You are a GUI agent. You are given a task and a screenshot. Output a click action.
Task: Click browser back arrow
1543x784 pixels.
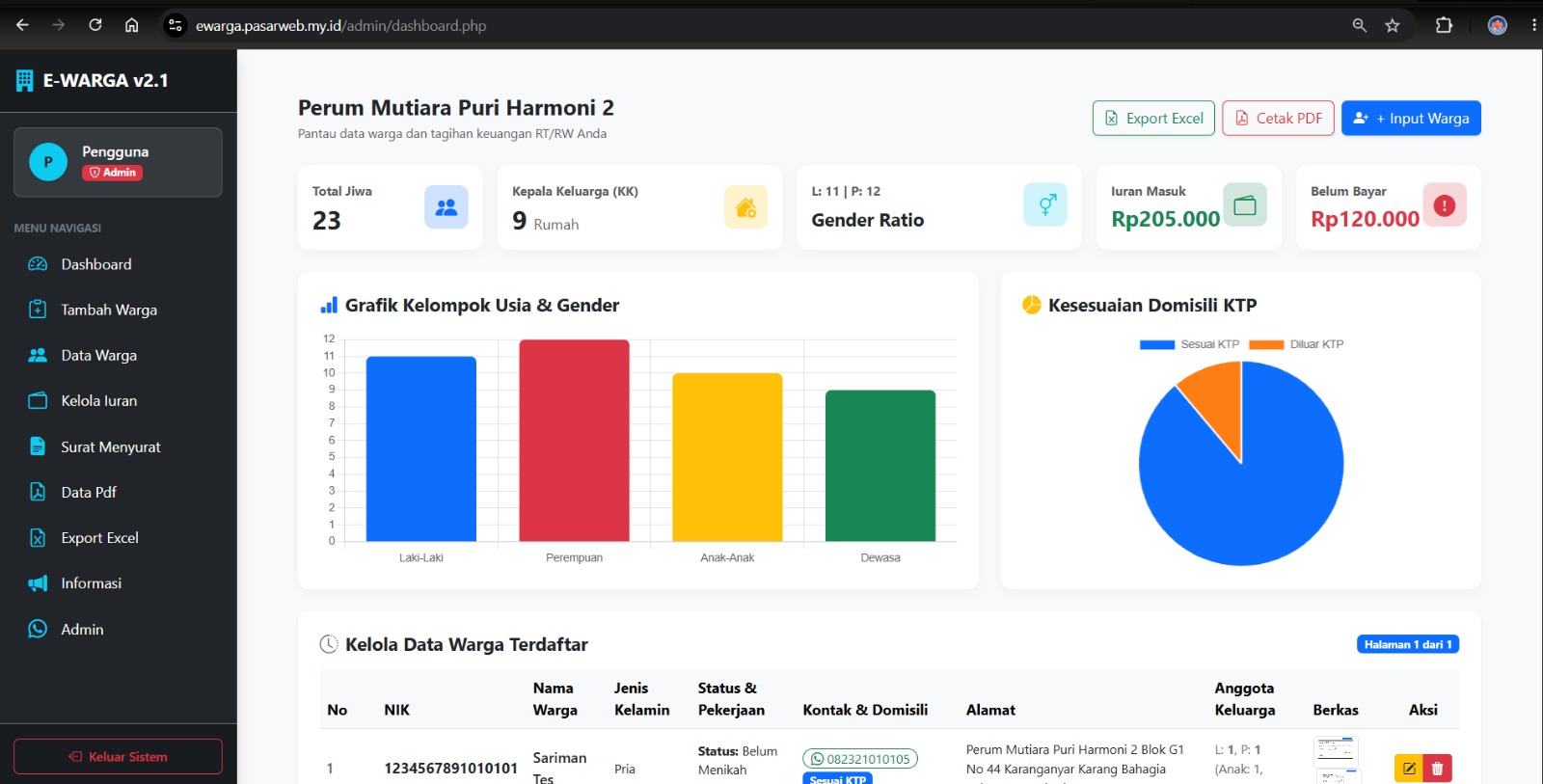click(22, 25)
